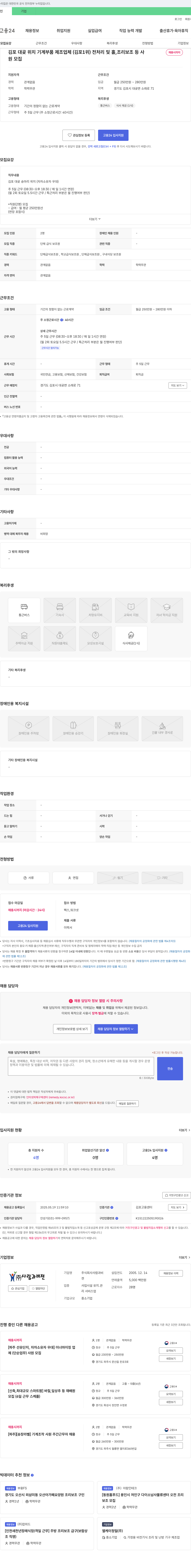Viewport: 191px width, 1568px height.
Task: Click the 근무시간 협의가능 tag
Action: tap(50, 348)
